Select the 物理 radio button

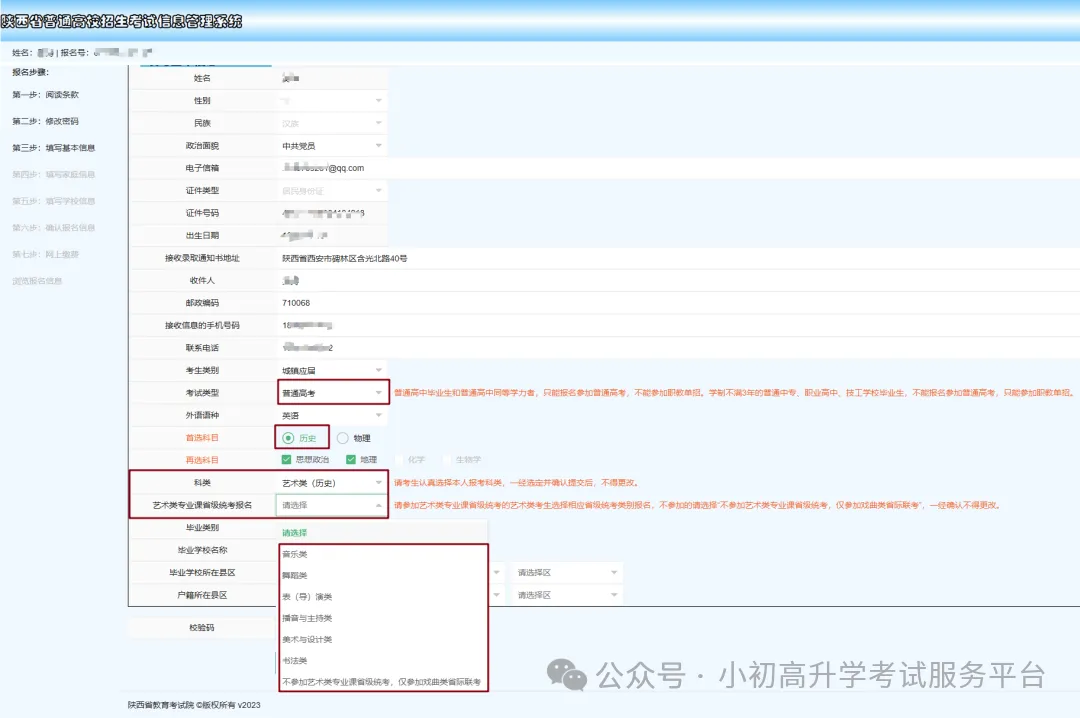point(342,438)
